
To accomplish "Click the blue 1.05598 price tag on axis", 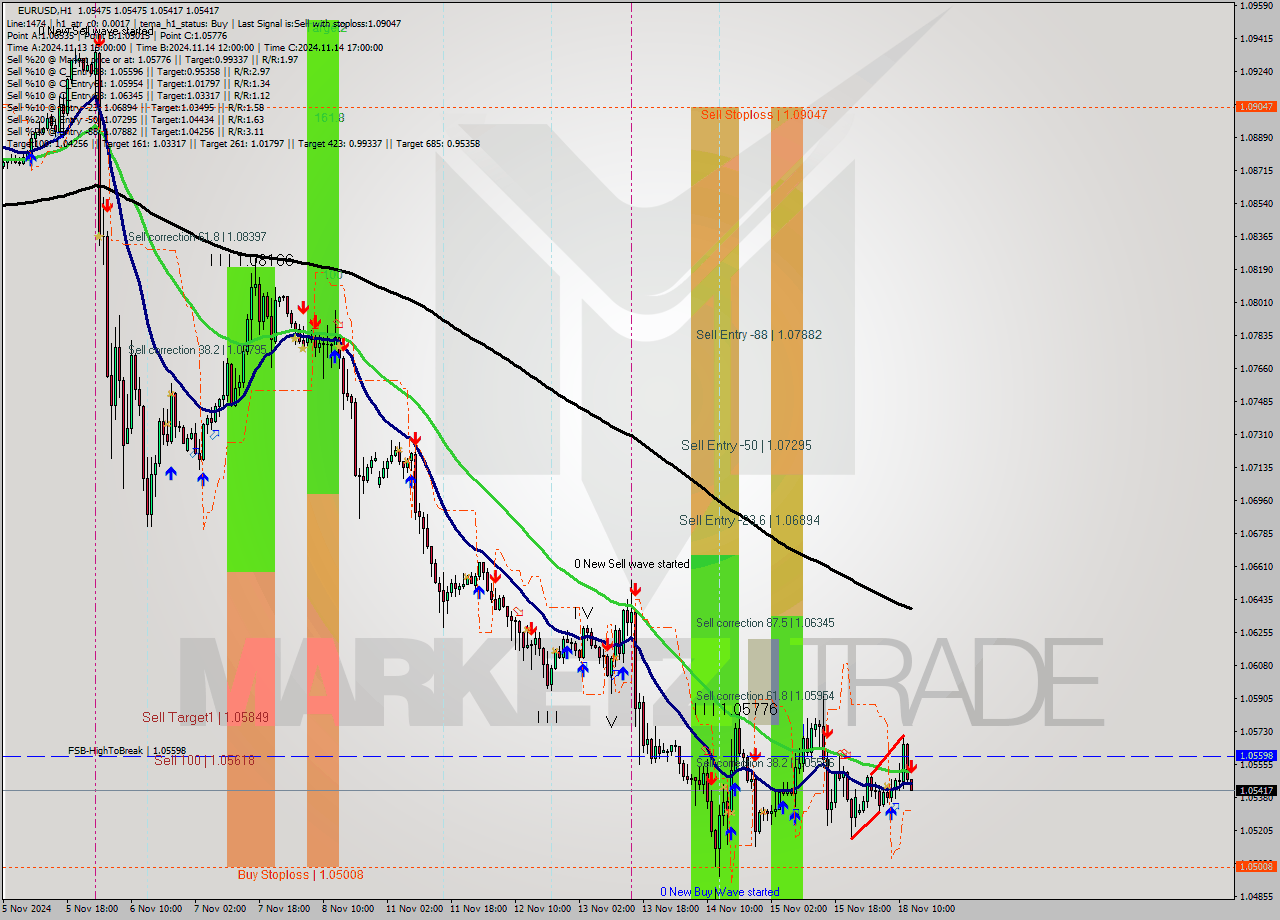I will click(x=1256, y=756).
